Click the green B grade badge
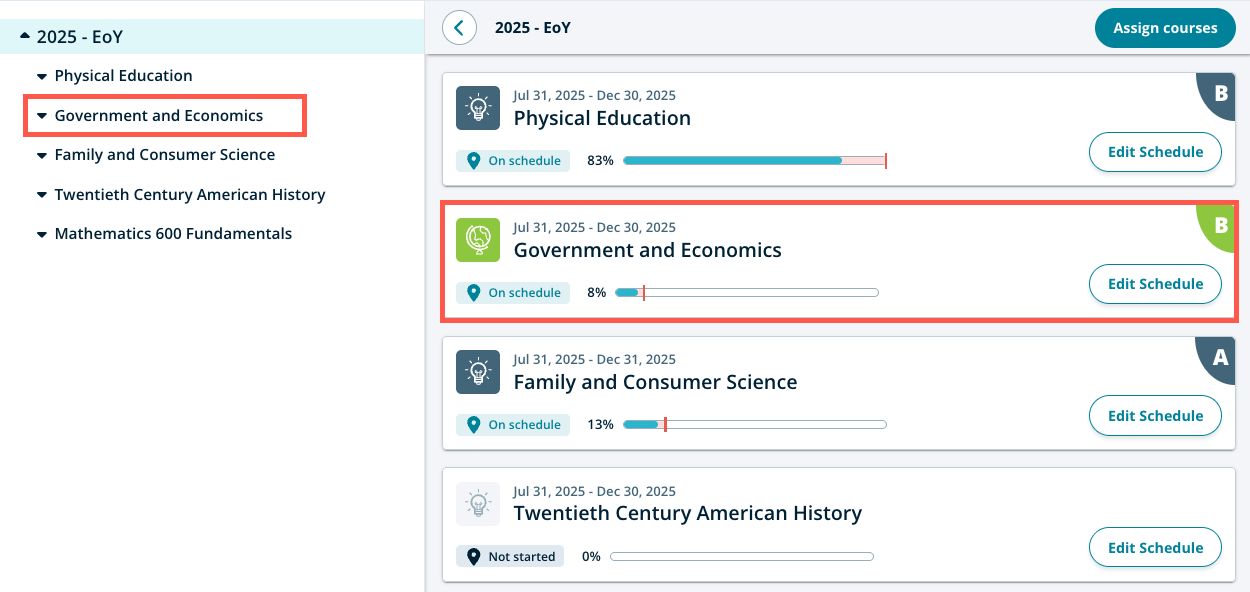Viewport: 1250px width, 592px height. pyautogui.click(x=1220, y=226)
